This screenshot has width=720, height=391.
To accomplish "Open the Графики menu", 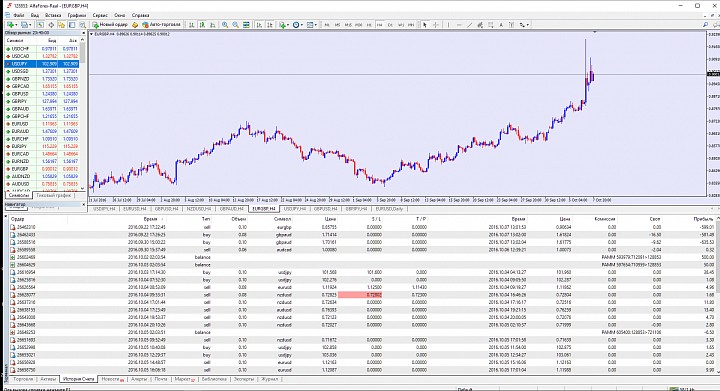I will pyautogui.click(x=76, y=15).
